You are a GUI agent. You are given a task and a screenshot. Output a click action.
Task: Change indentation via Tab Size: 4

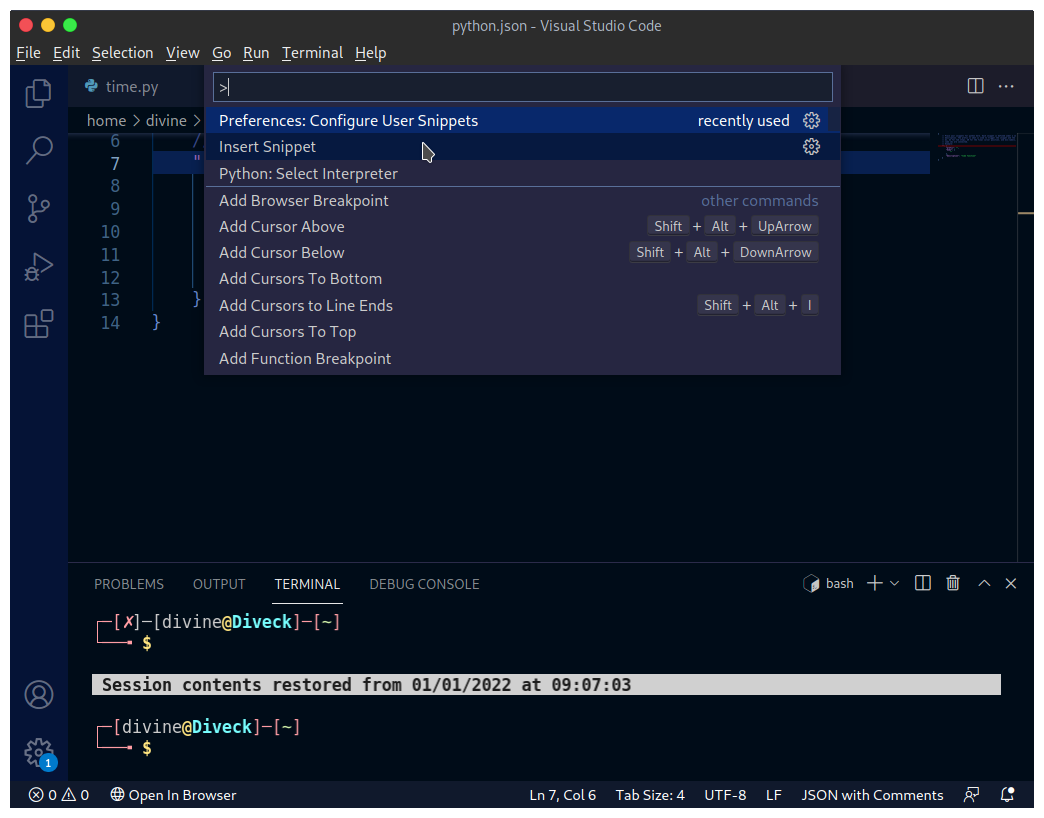(649, 795)
